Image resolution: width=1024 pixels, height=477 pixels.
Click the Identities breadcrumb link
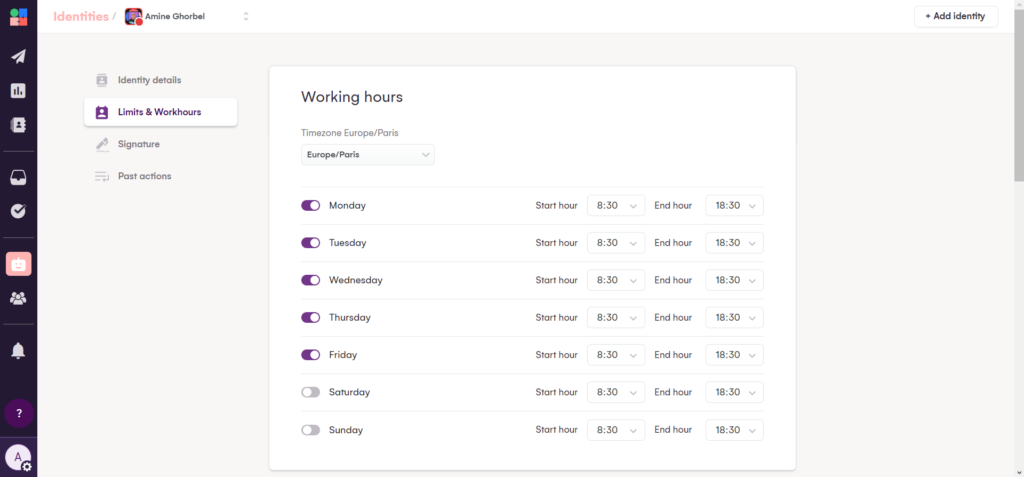tap(80, 16)
